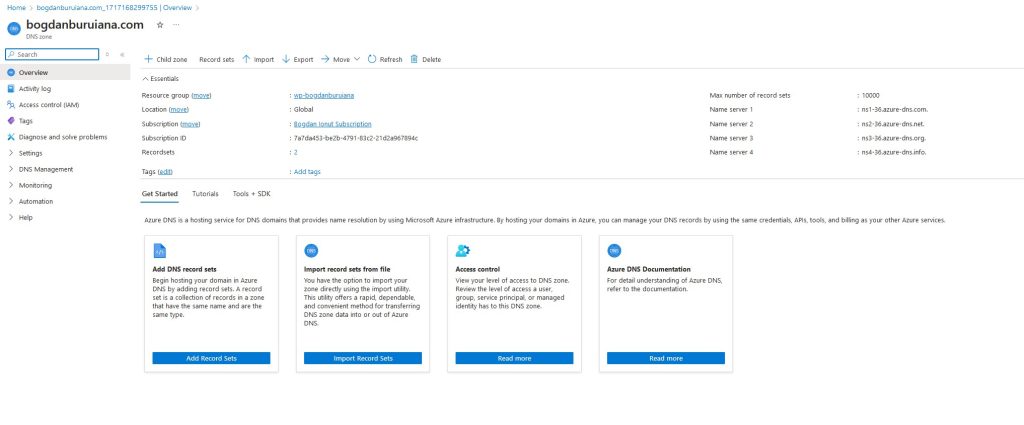1024x425 pixels.
Task: Click the plus icon for Child zone
Action: 148,59
